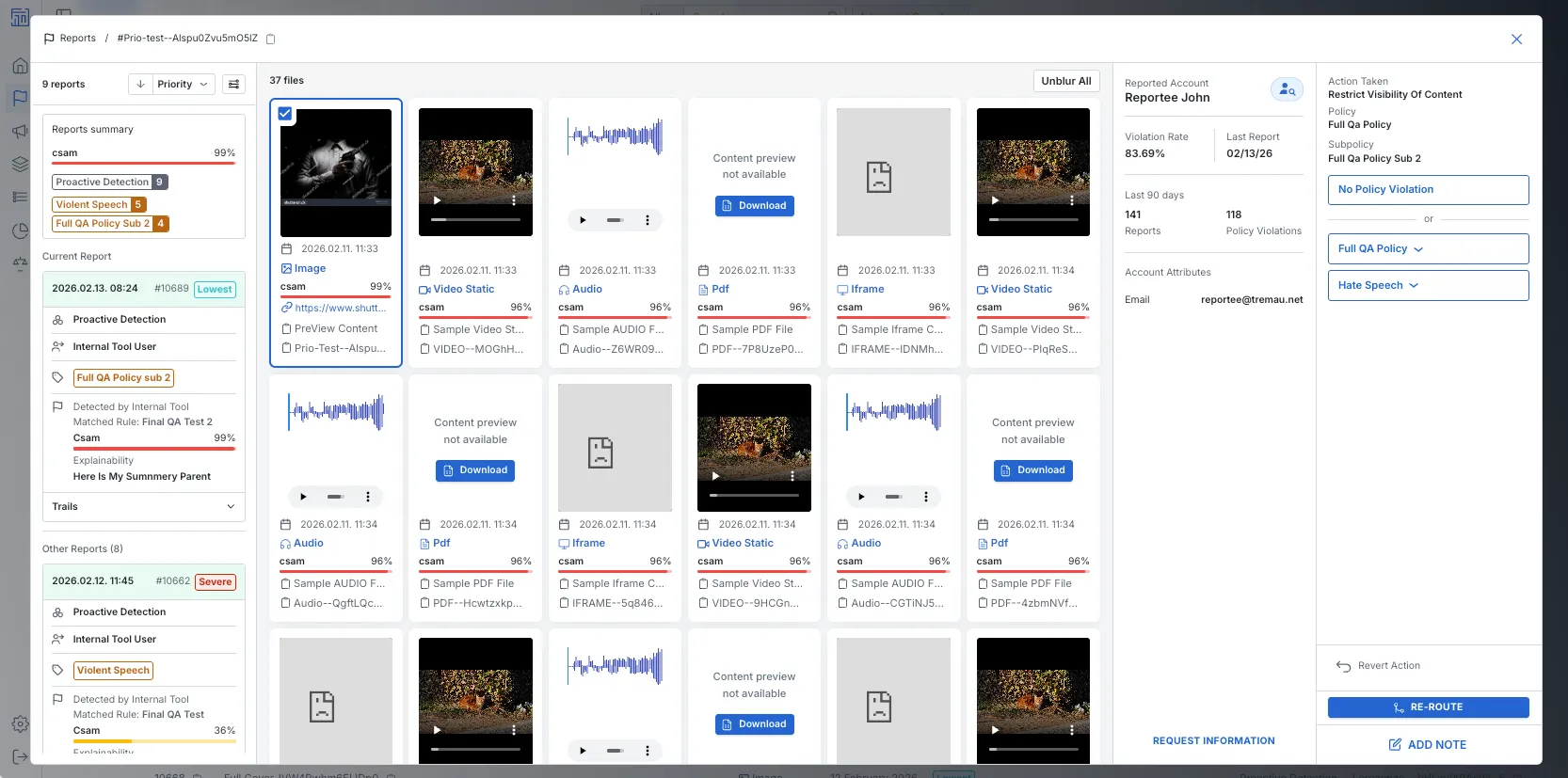Click the progress bar of the VIDEO--MOGhH video
The image size is (1568, 778).
coord(475,219)
